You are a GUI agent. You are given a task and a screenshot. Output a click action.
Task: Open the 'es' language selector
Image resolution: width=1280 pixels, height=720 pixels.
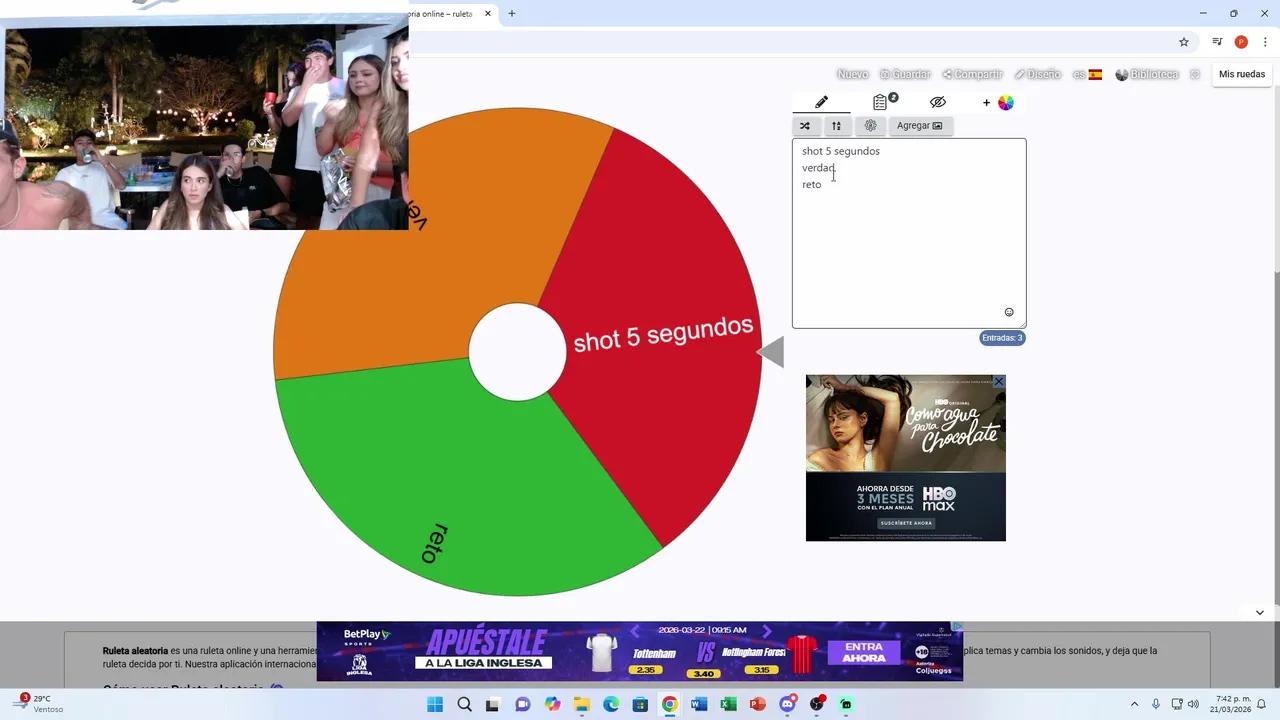point(1087,74)
